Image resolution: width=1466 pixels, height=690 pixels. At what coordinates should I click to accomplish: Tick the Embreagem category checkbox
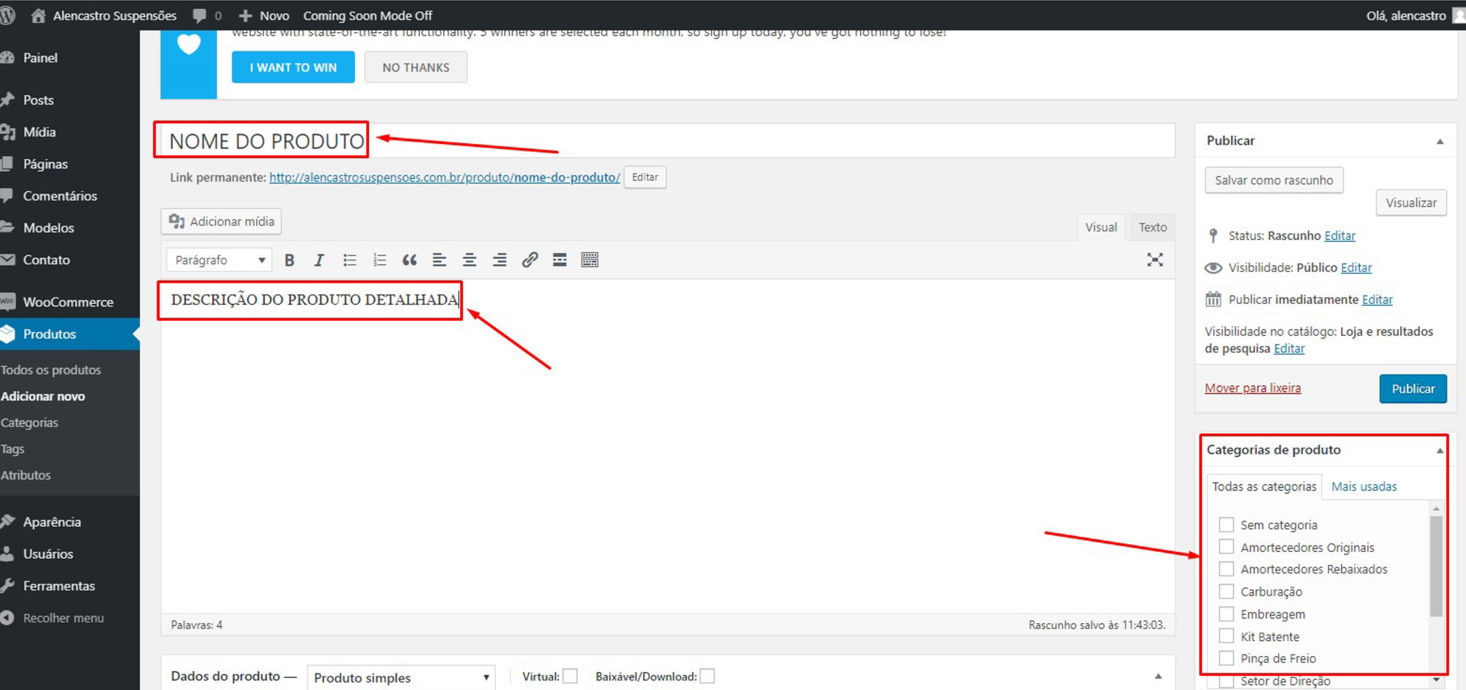point(1226,614)
